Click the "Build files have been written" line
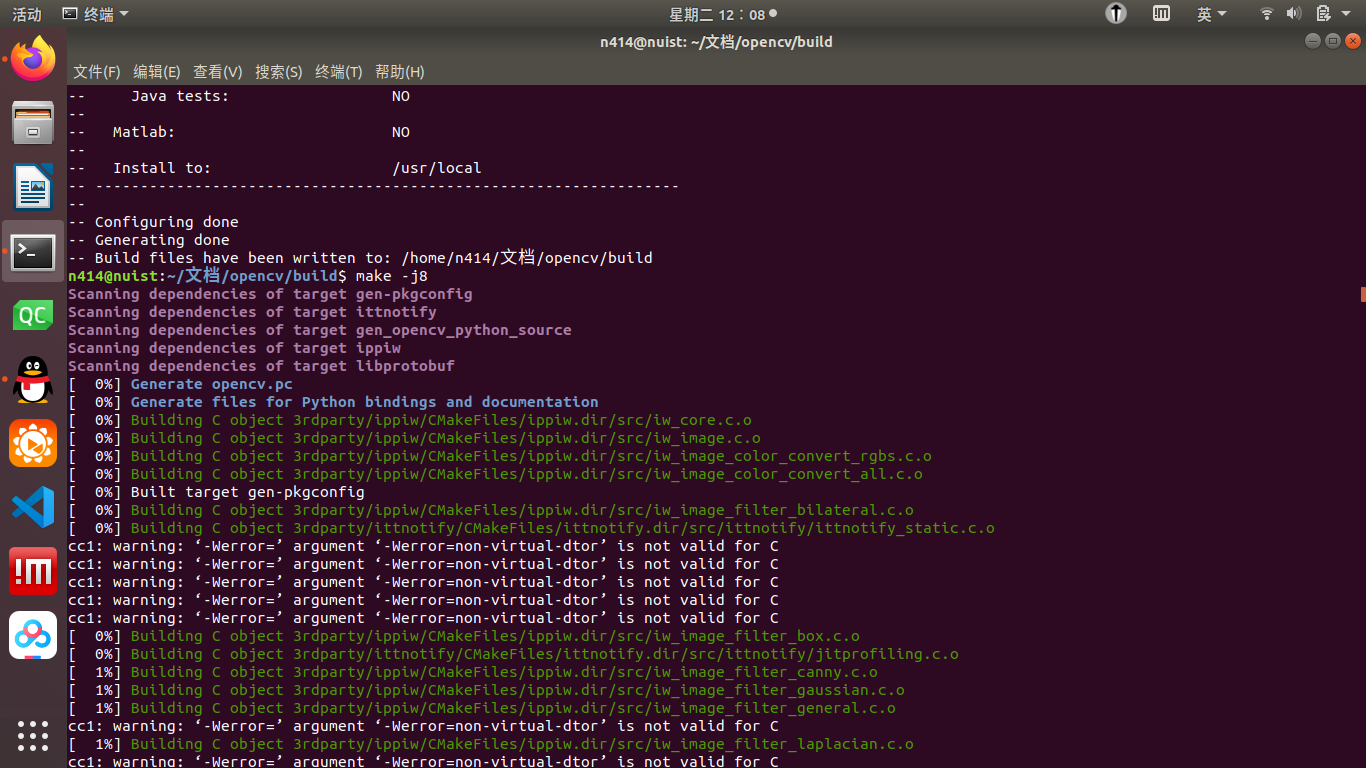 coord(360,258)
